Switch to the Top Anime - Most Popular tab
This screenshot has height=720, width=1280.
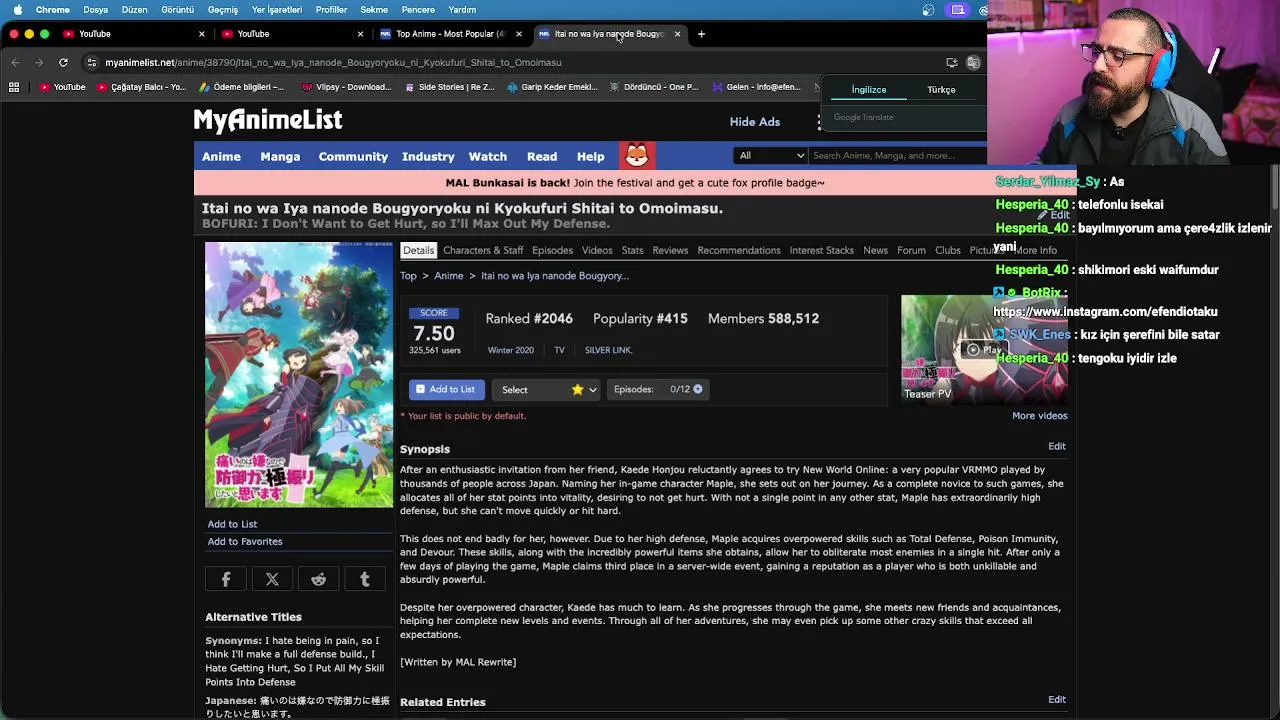coord(451,34)
